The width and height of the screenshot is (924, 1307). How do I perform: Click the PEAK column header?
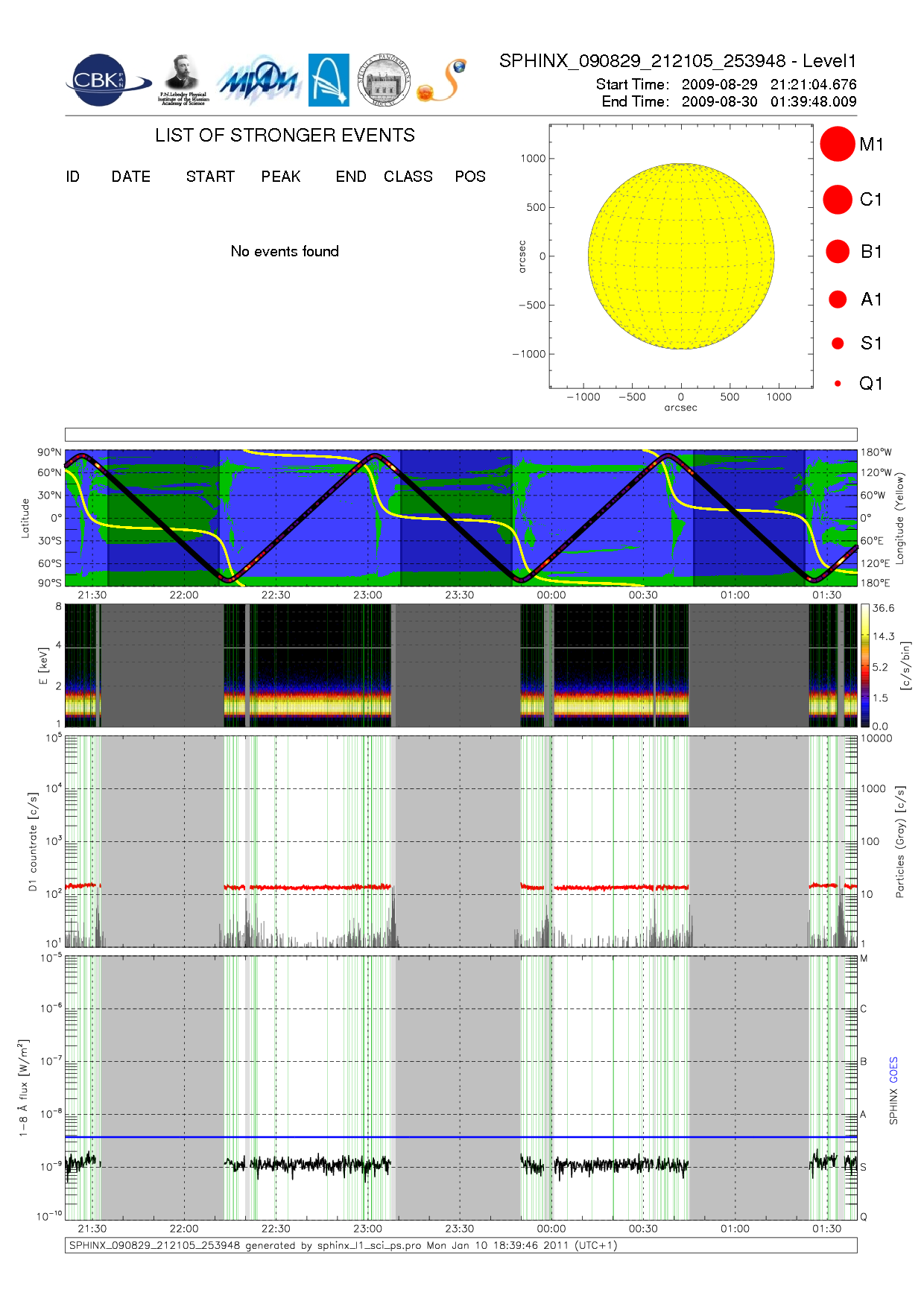point(281,177)
